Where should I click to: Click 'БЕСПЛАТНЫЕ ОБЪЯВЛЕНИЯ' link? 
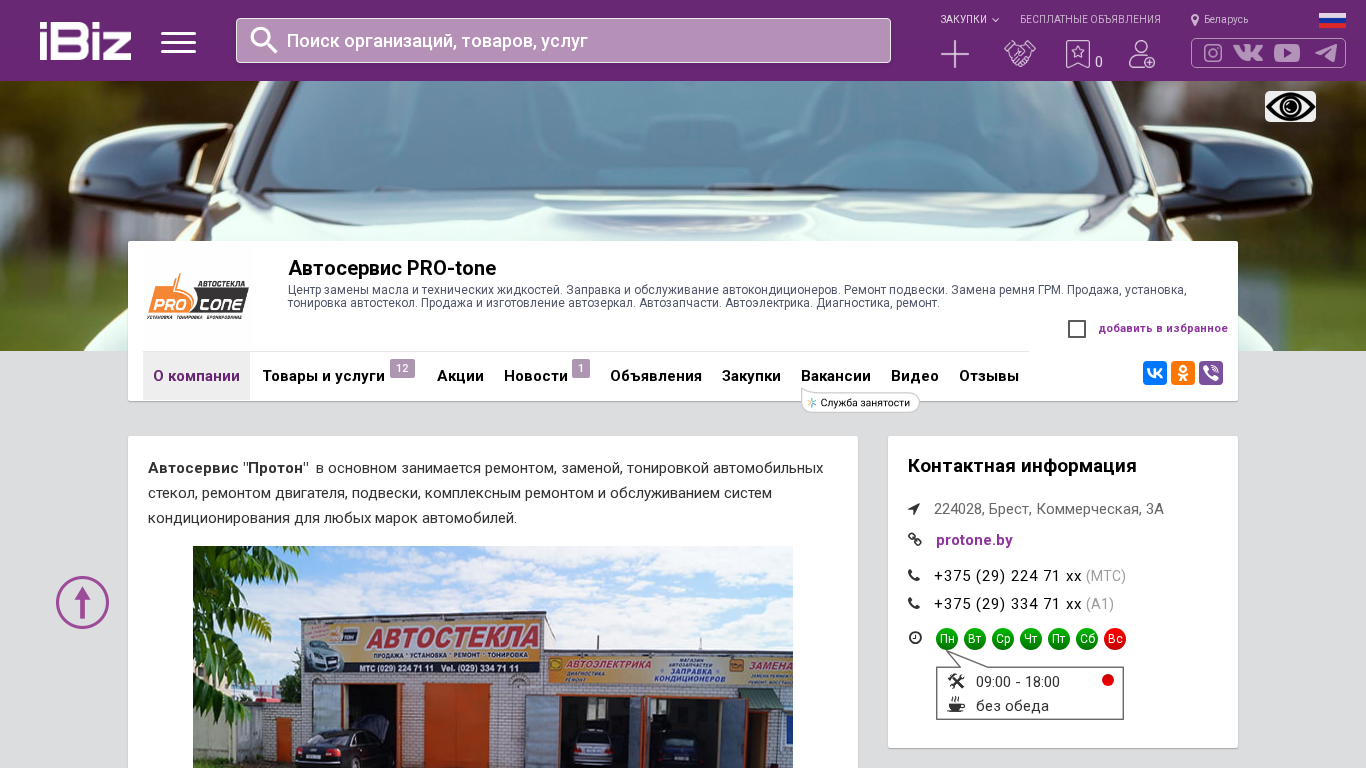tap(1090, 20)
